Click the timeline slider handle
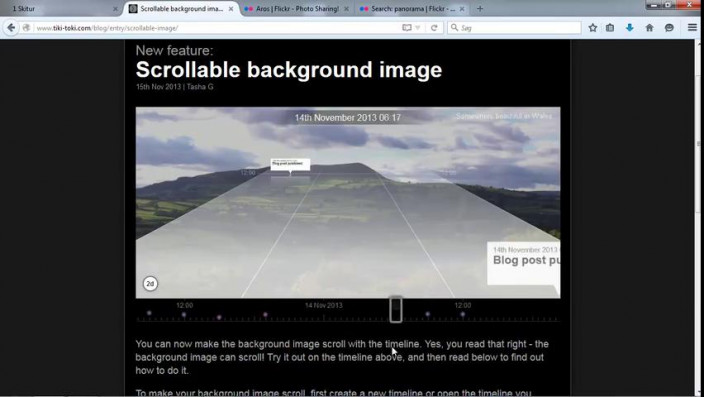This screenshot has width=704, height=397. [396, 309]
